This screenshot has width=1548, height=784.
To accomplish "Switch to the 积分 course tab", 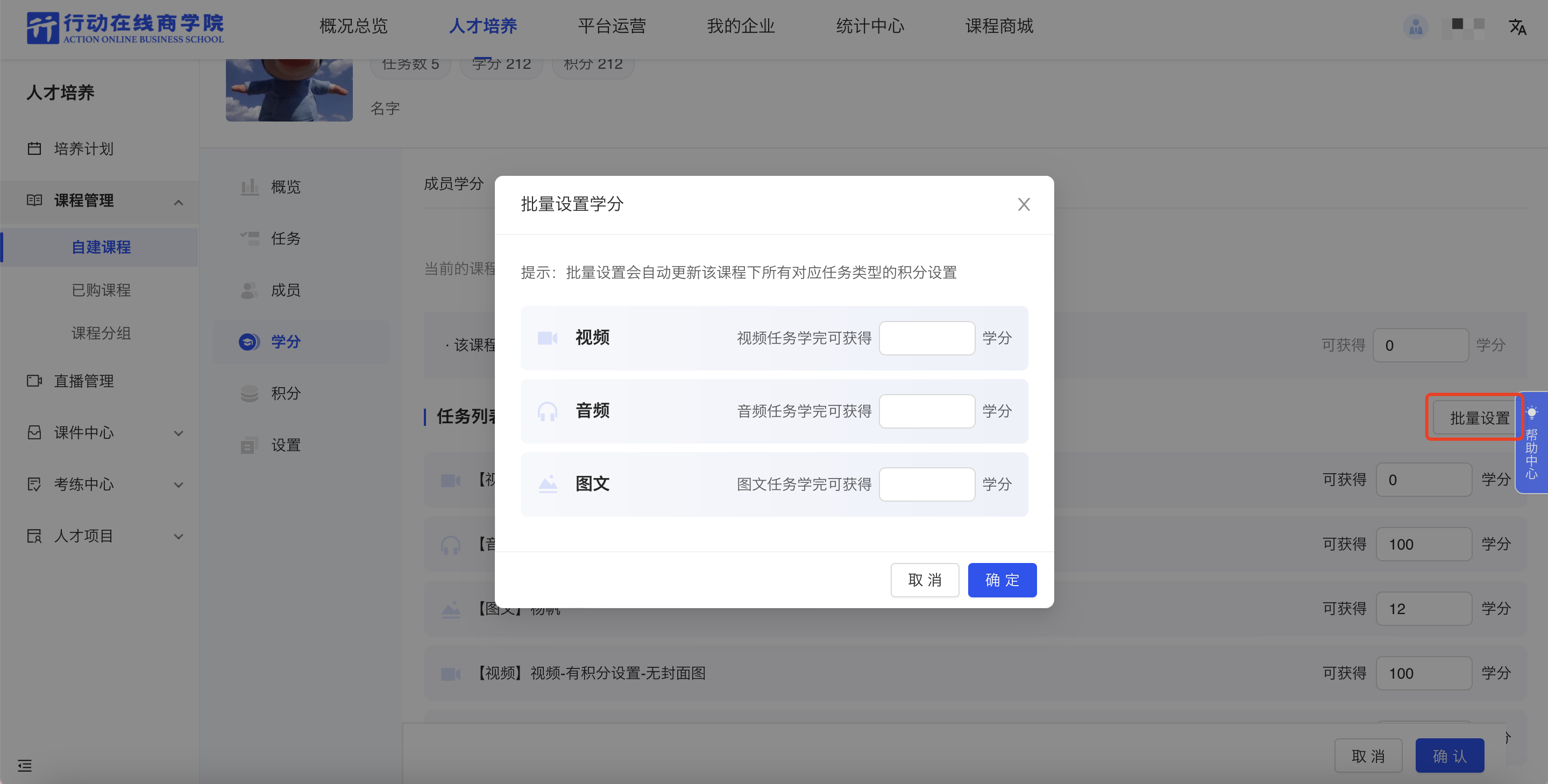I will pos(301,394).
